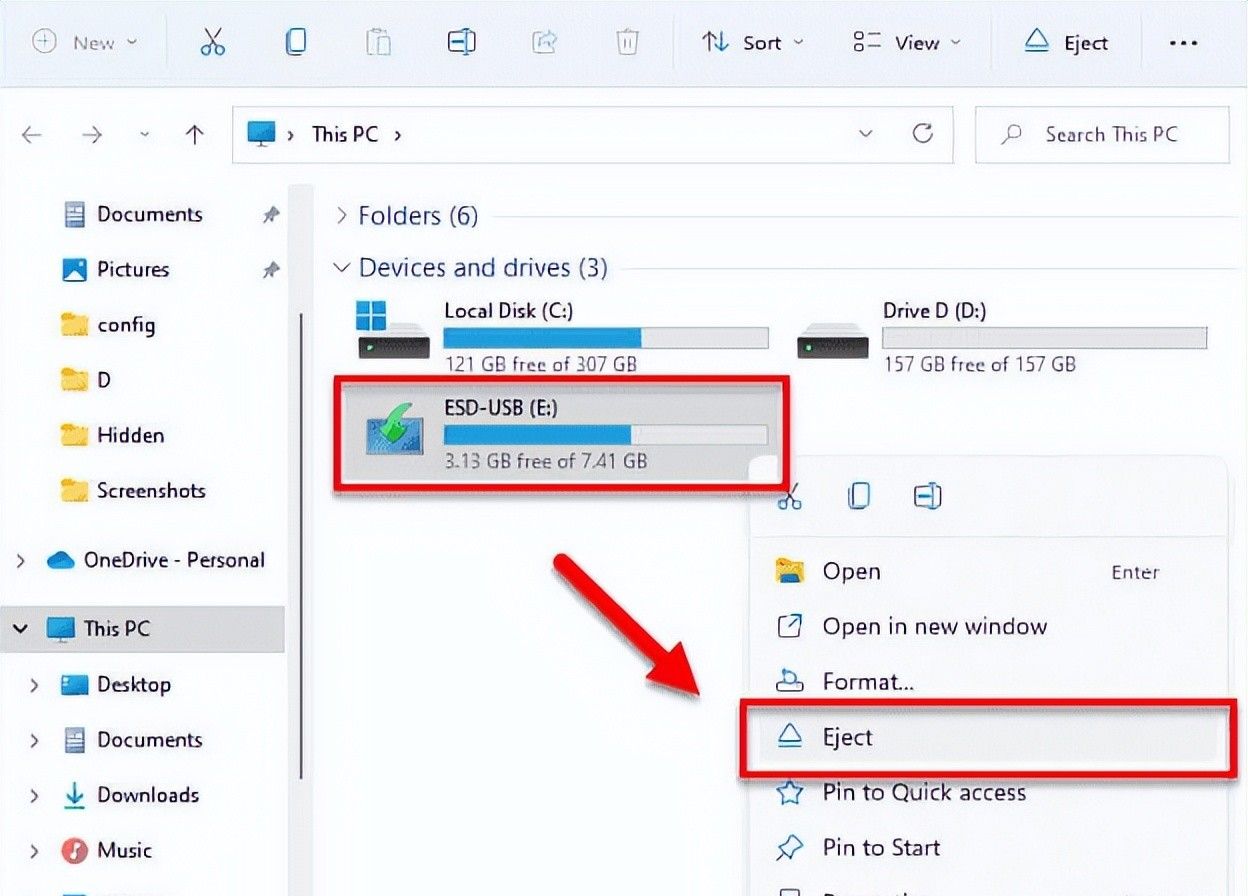Click the Paste icon in top toolbar
This screenshot has width=1248, height=896.
click(378, 42)
